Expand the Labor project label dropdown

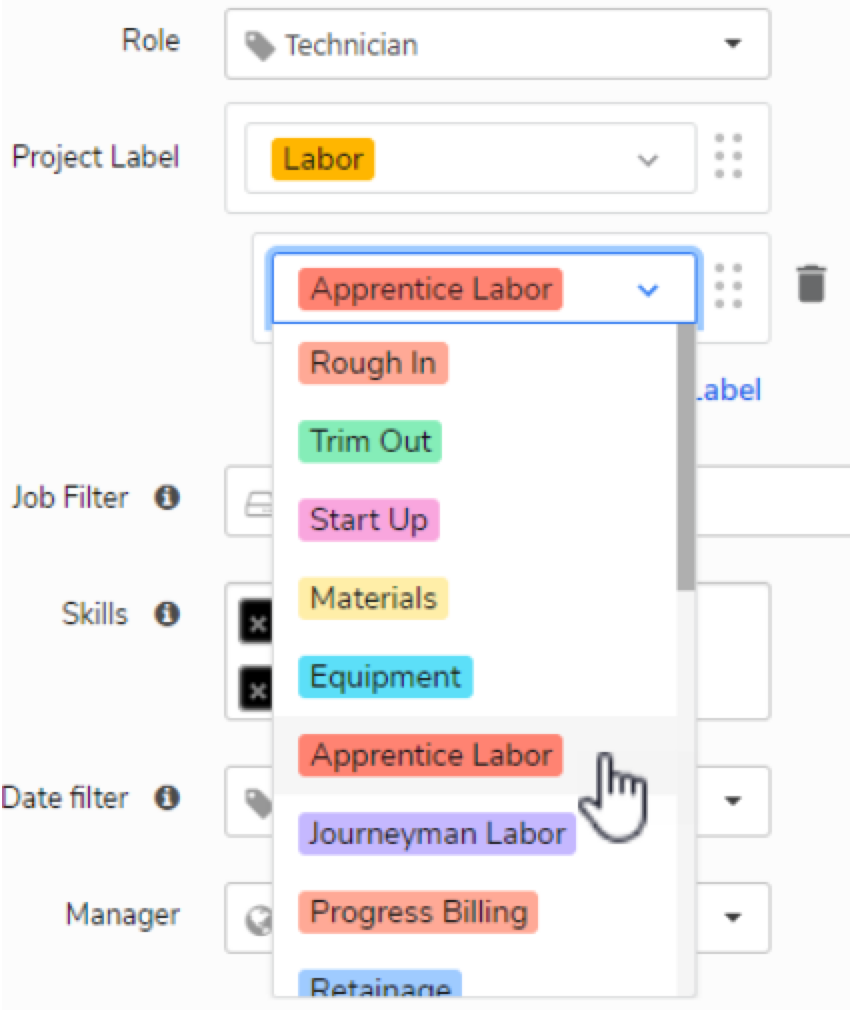click(x=648, y=159)
